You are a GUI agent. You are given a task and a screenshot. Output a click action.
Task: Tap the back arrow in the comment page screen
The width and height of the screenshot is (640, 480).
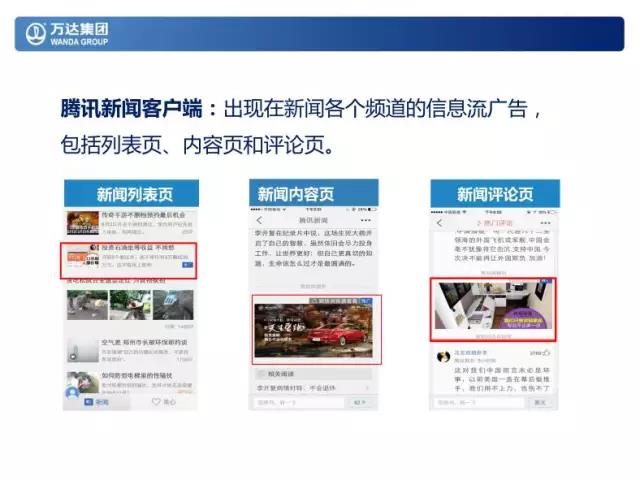pos(439,223)
